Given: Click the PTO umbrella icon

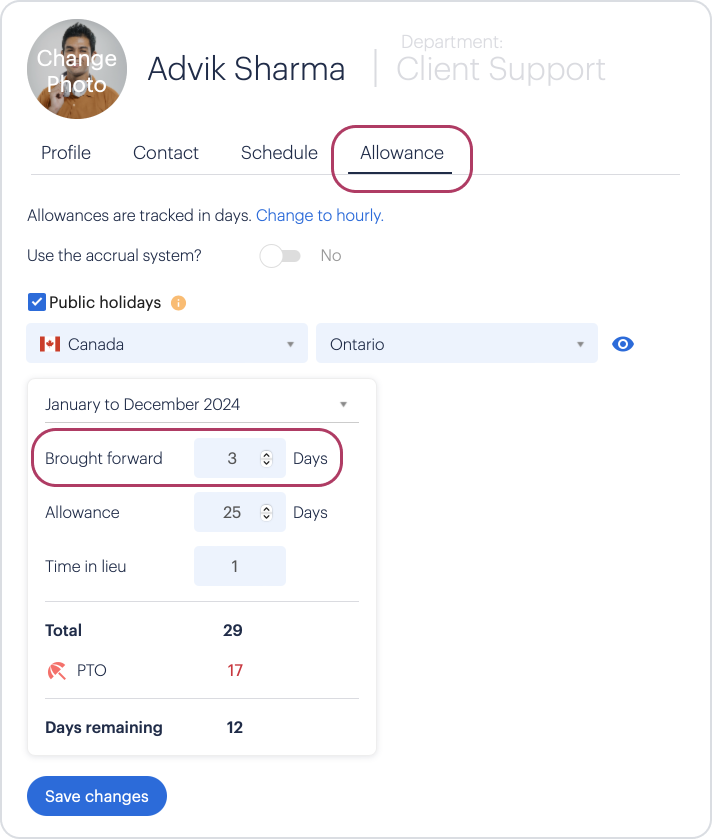Looking at the screenshot, I should click(x=57, y=670).
